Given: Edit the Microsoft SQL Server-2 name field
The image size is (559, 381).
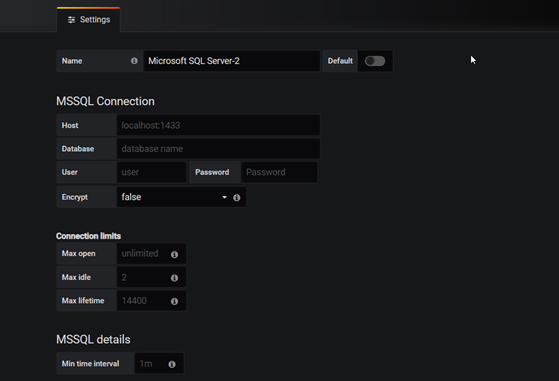Looking at the screenshot, I should [231, 61].
